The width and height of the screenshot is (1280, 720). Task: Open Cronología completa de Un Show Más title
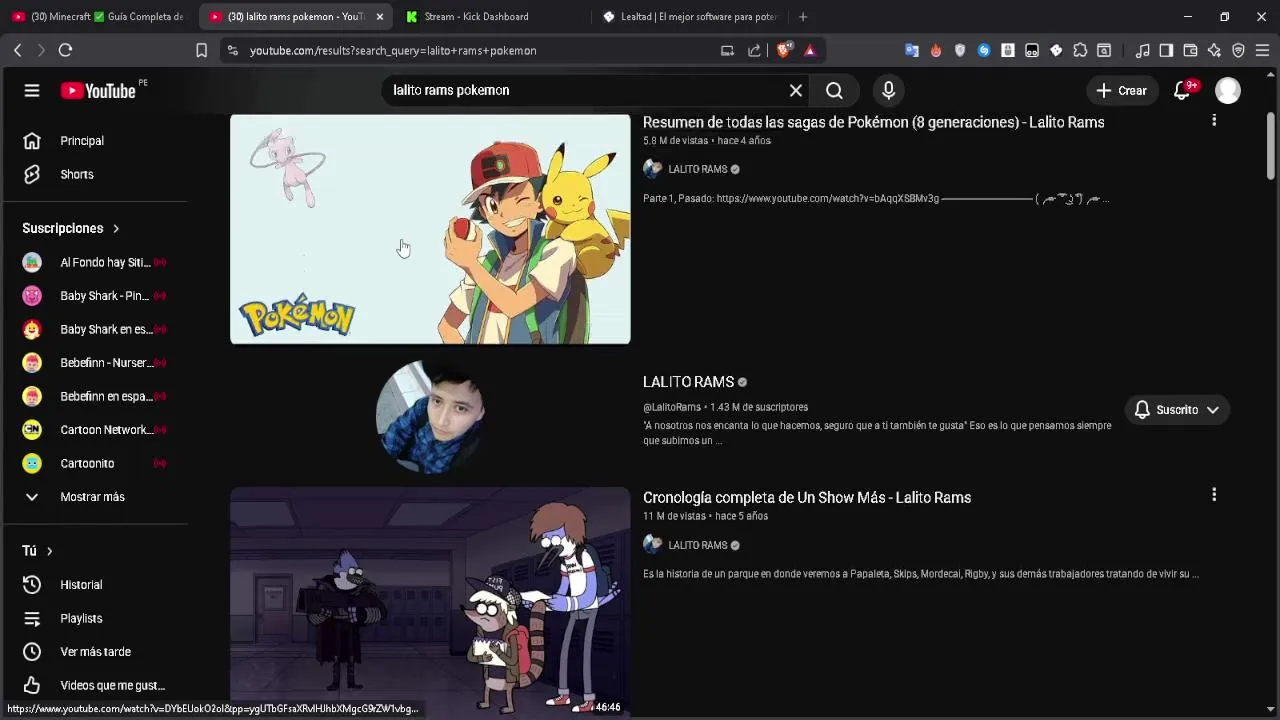coord(807,497)
